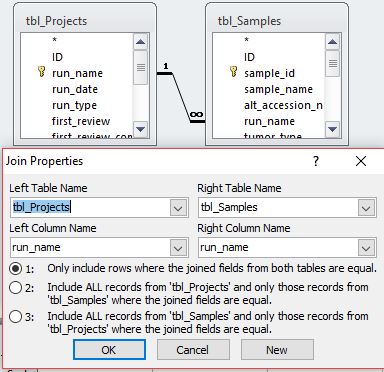Click the scrollbar thumb in tbl_Projects list

pyautogui.click(x=141, y=67)
